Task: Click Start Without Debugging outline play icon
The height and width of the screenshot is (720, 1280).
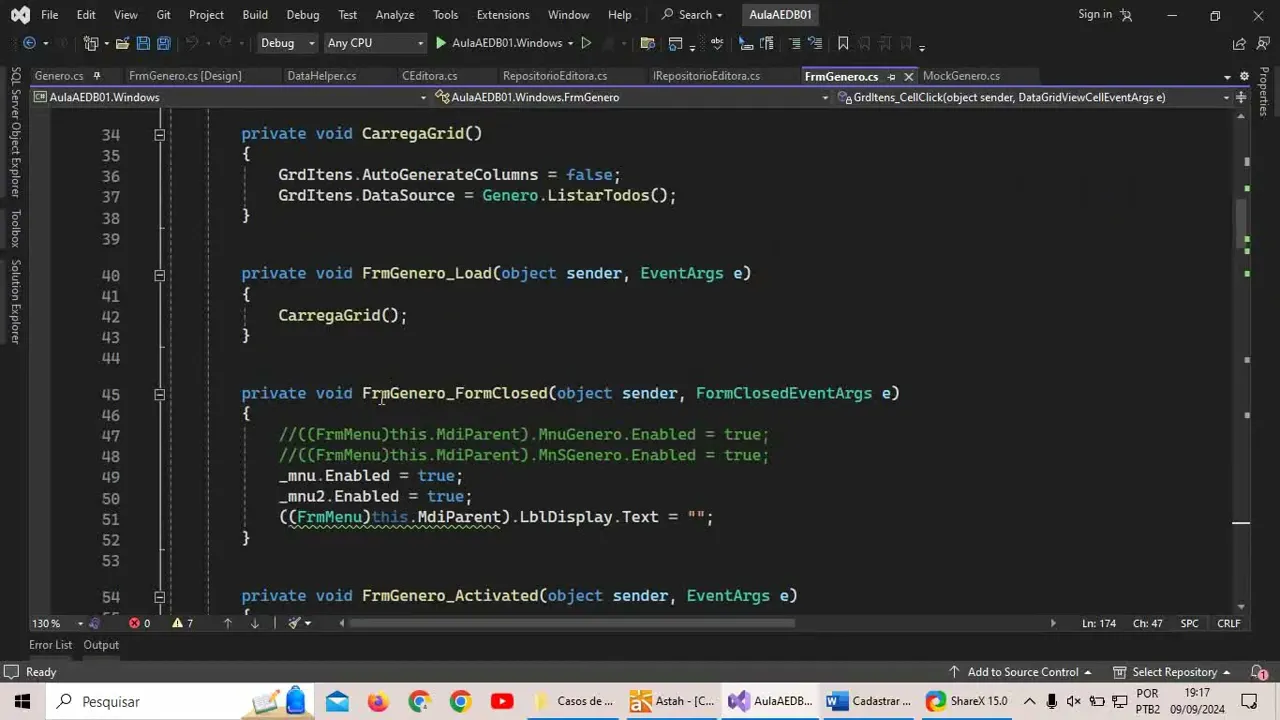Action: point(587,43)
